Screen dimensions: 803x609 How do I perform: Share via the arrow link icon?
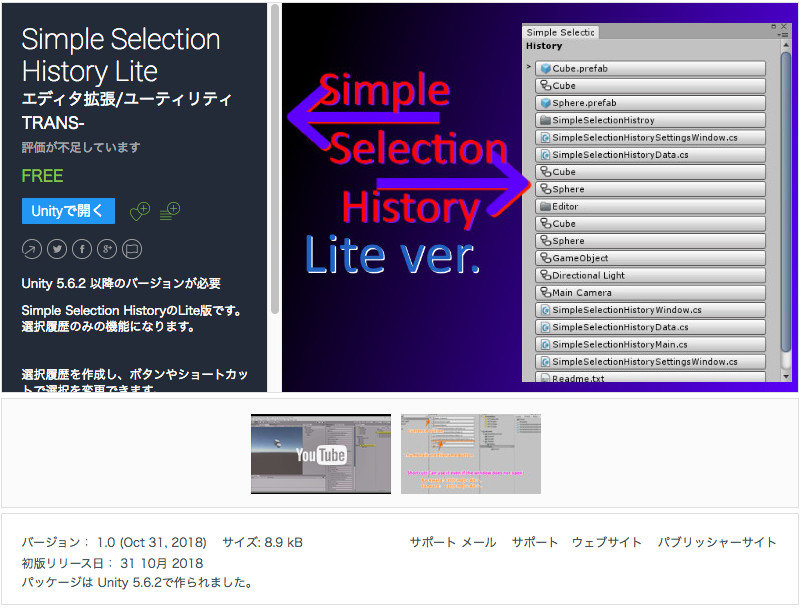pyautogui.click(x=32, y=249)
